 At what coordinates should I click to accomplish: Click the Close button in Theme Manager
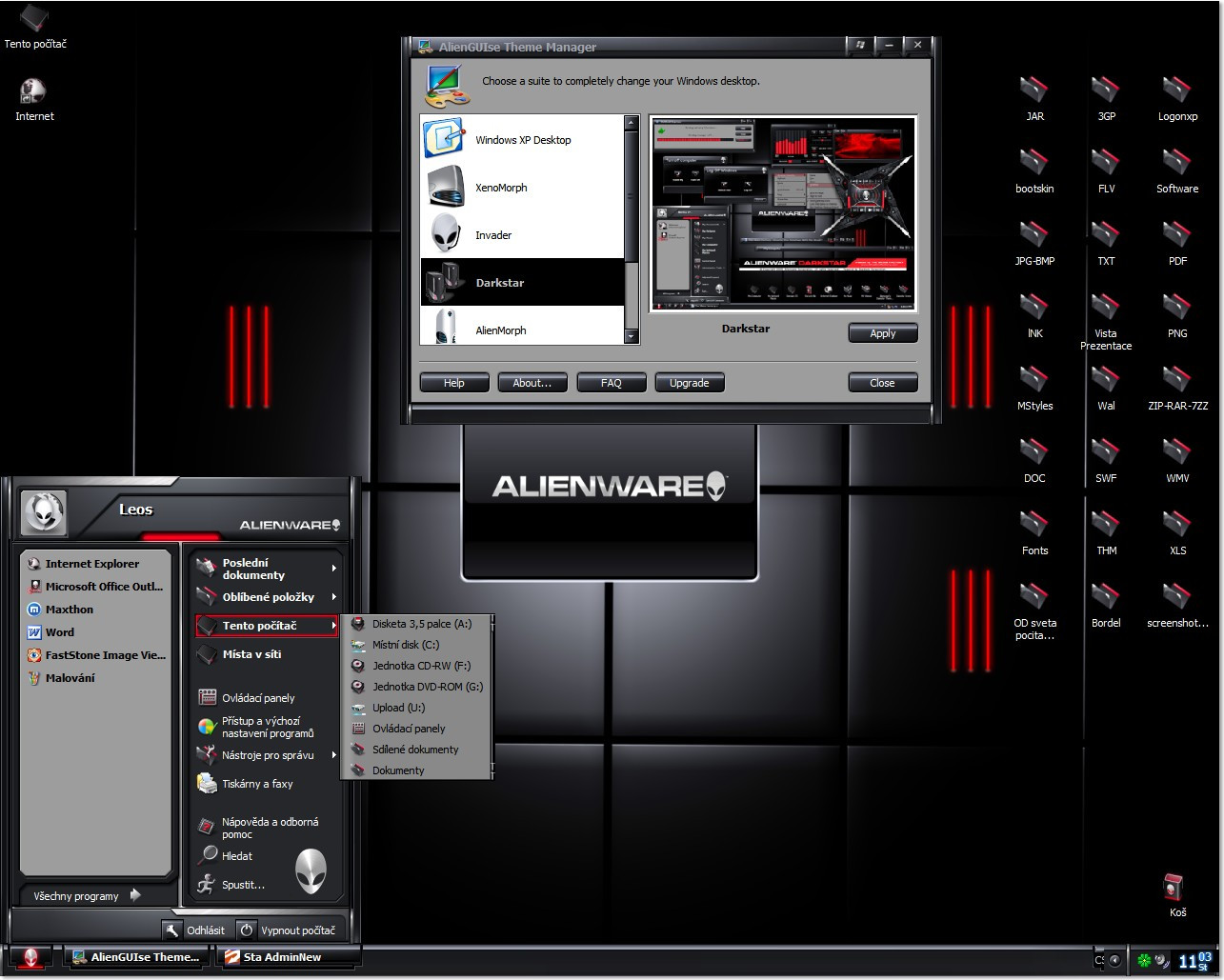[x=883, y=382]
